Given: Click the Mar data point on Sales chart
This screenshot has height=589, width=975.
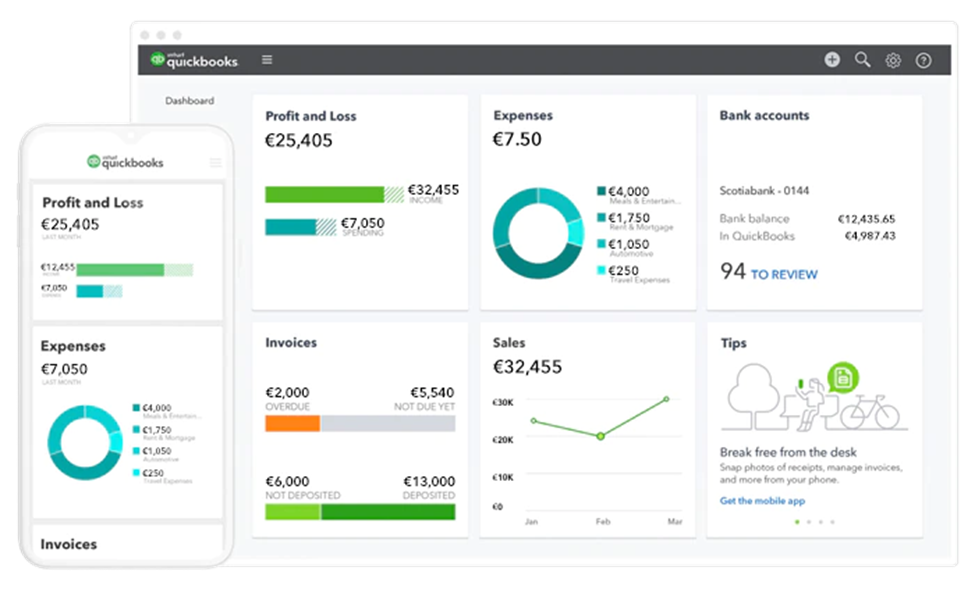Looking at the screenshot, I should coord(666,399).
